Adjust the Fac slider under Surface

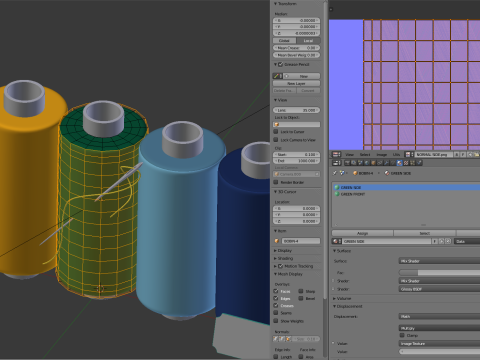tap(439, 273)
